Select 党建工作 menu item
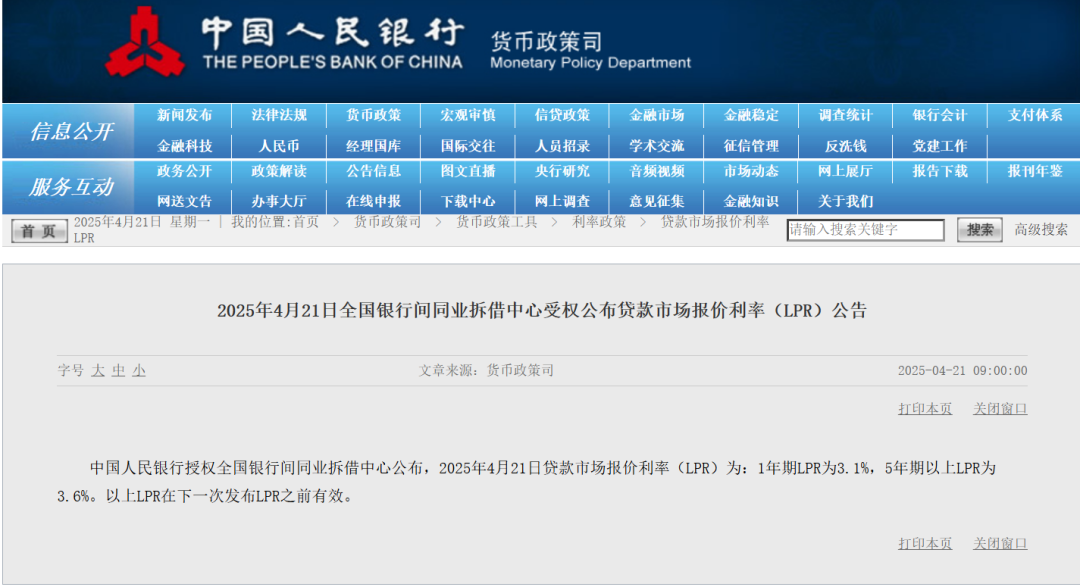The height and width of the screenshot is (587, 1080). click(x=939, y=146)
